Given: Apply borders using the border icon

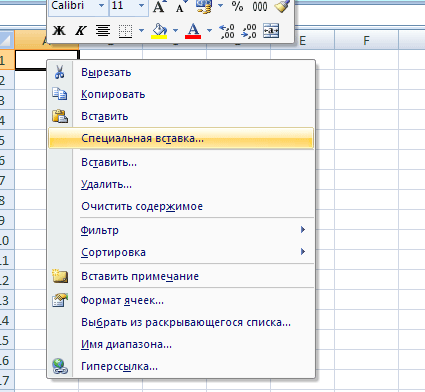Looking at the screenshot, I should point(126,31).
